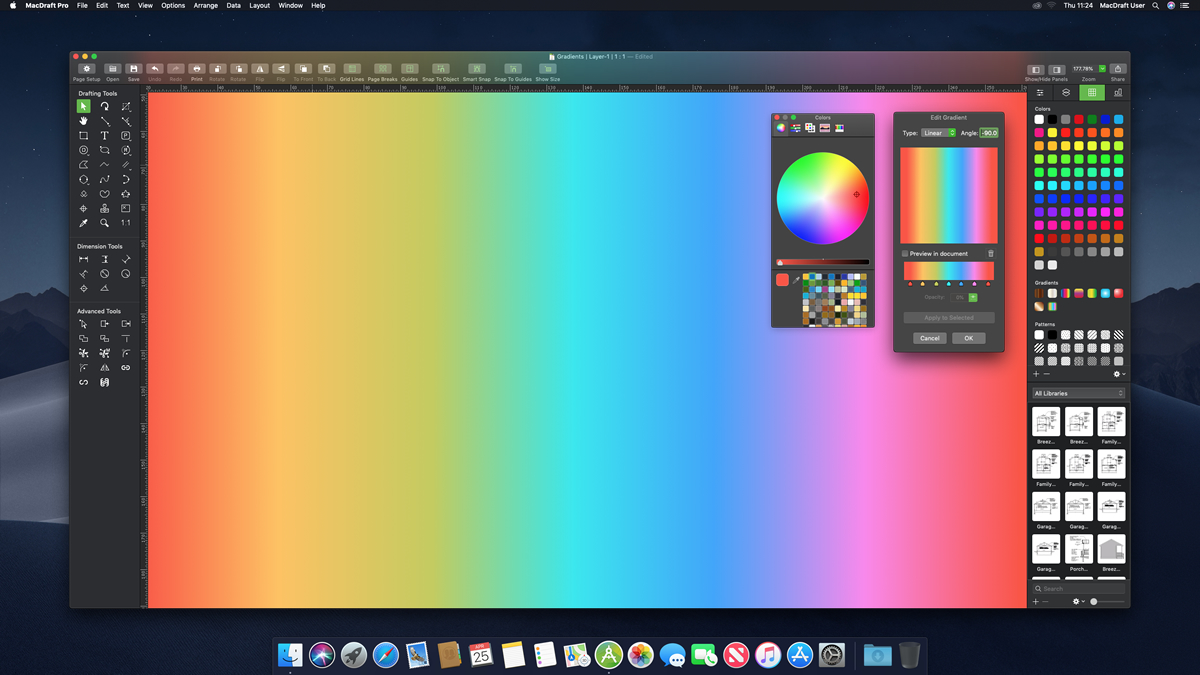The image size is (1200, 675).
Task: Select the mirror advanced tool
Action: coord(105,368)
